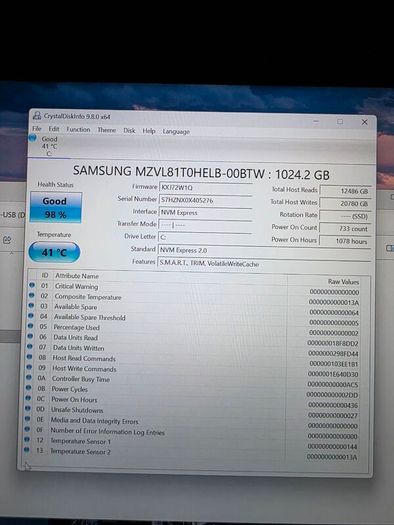The width and height of the screenshot is (394, 525).
Task: Open the Function menu
Action: 78,129
